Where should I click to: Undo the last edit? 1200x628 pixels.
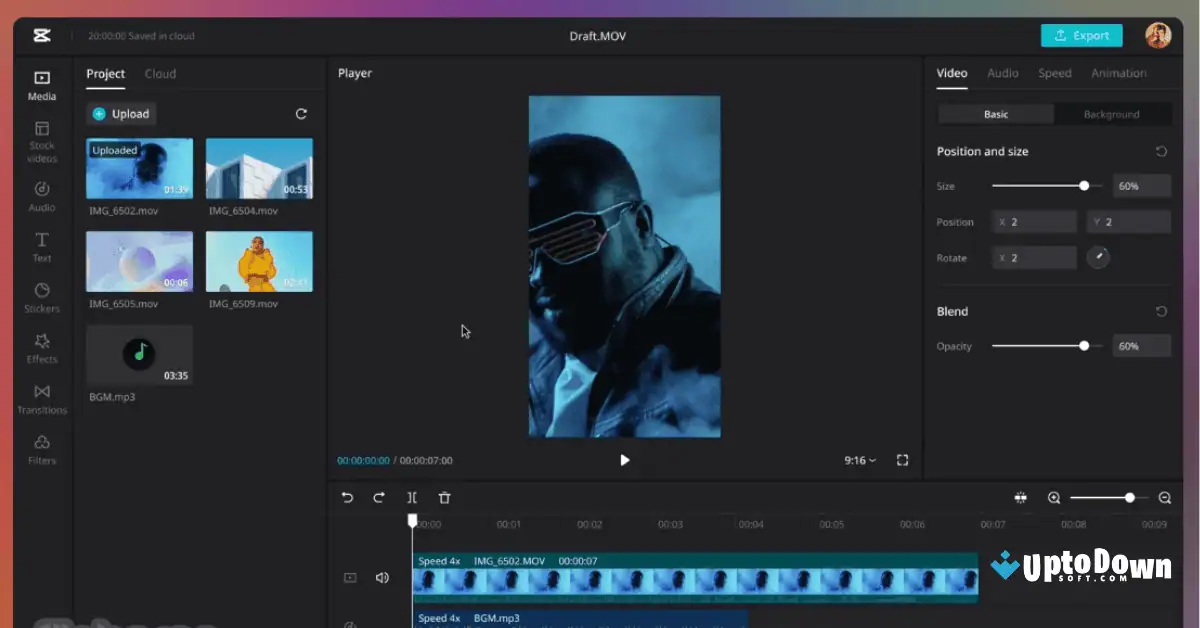[348, 497]
